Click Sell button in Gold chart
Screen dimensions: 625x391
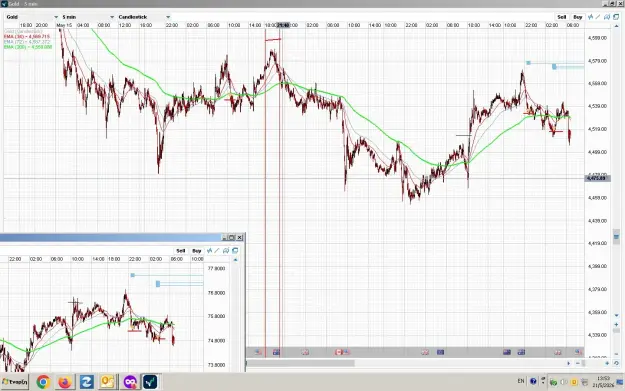[562, 17]
